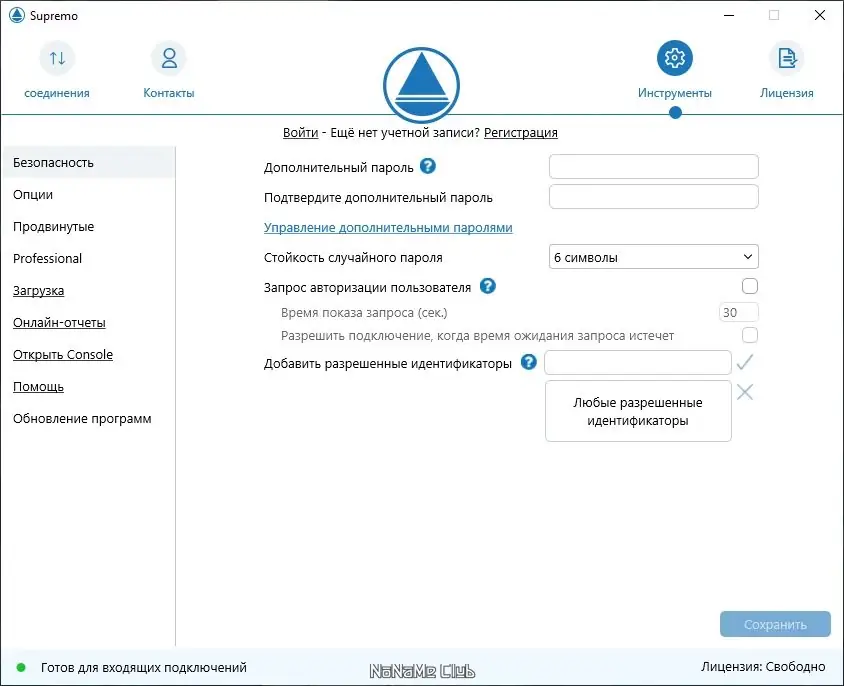Focus the allowed identifiers input field
Screen dimensions: 844x686
point(638,362)
